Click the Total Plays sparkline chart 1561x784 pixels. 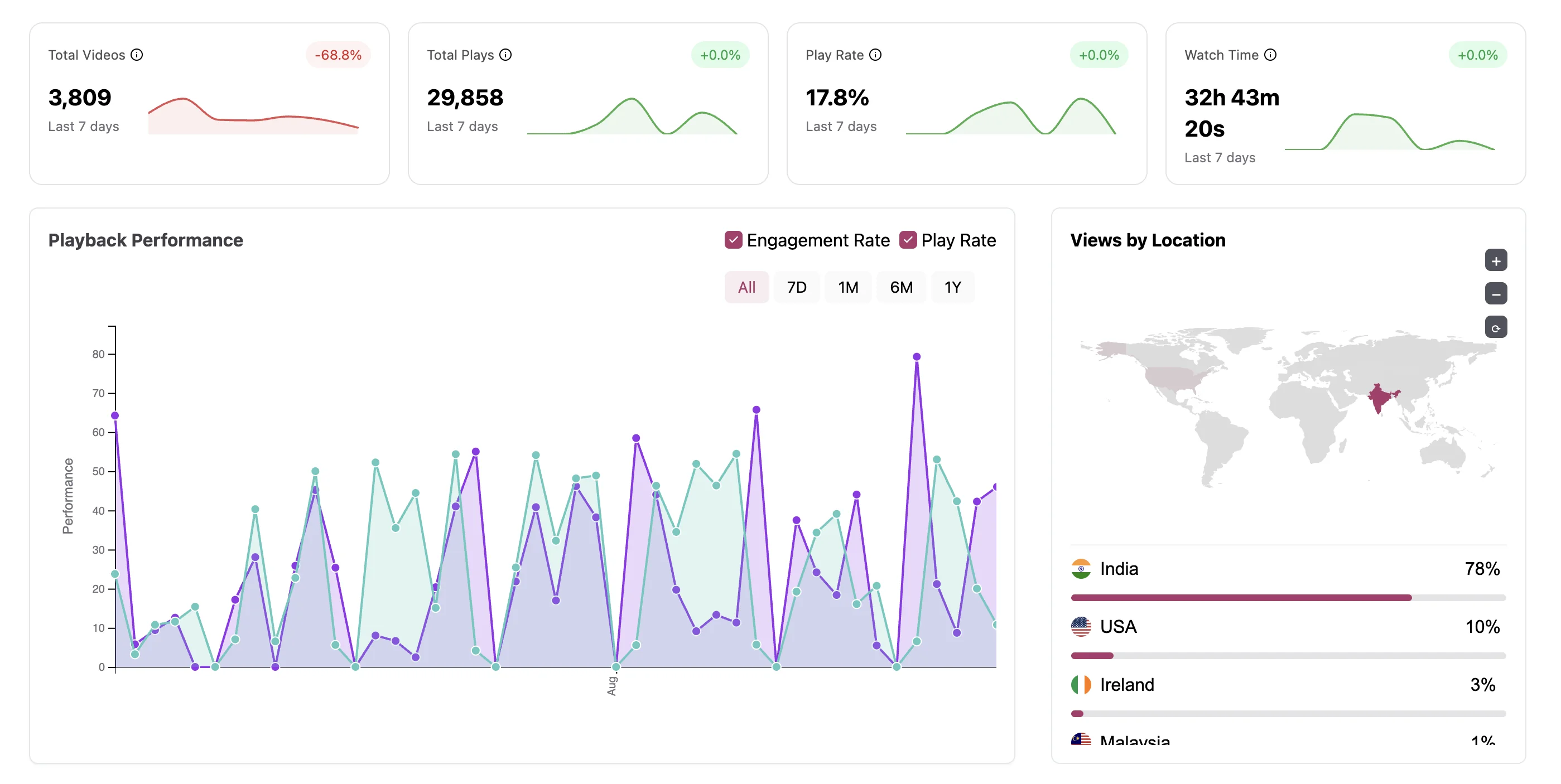click(x=632, y=116)
